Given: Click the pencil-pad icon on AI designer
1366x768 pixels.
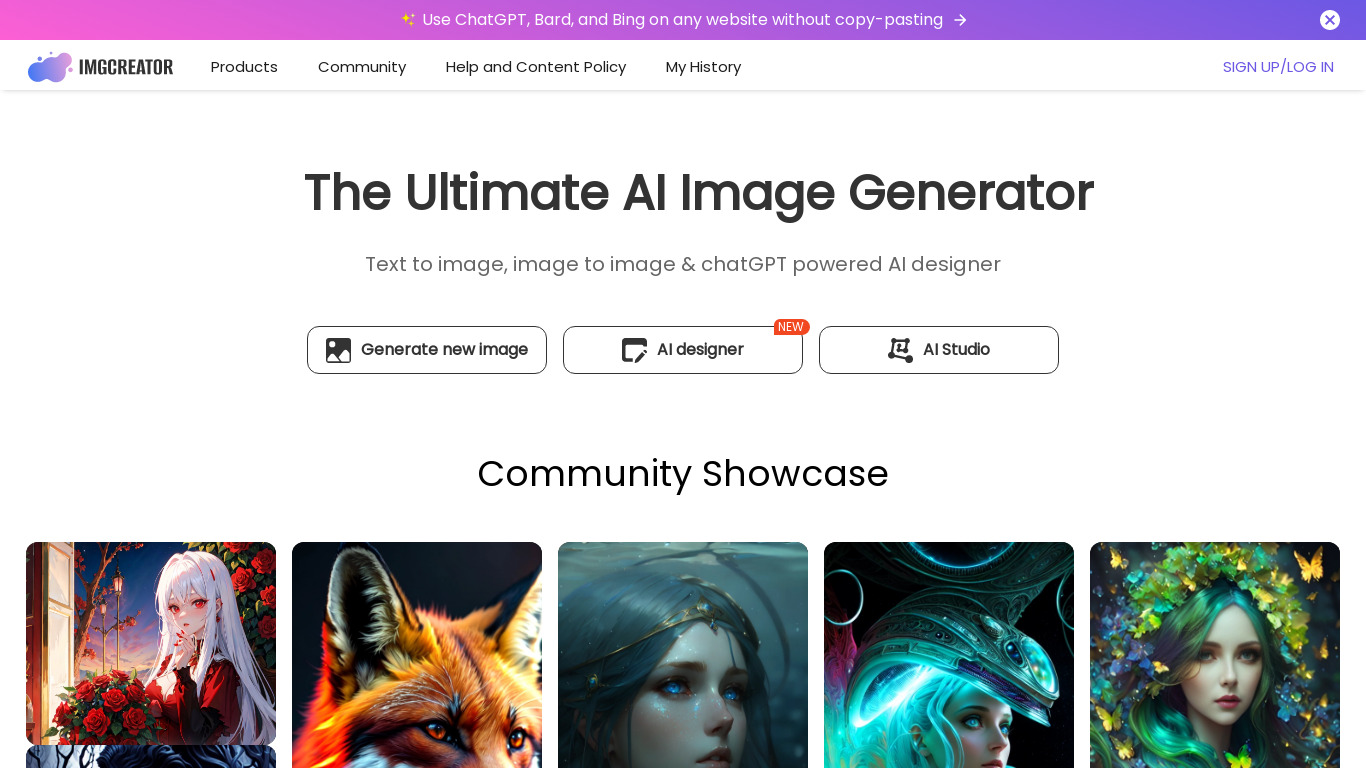Looking at the screenshot, I should click(634, 350).
